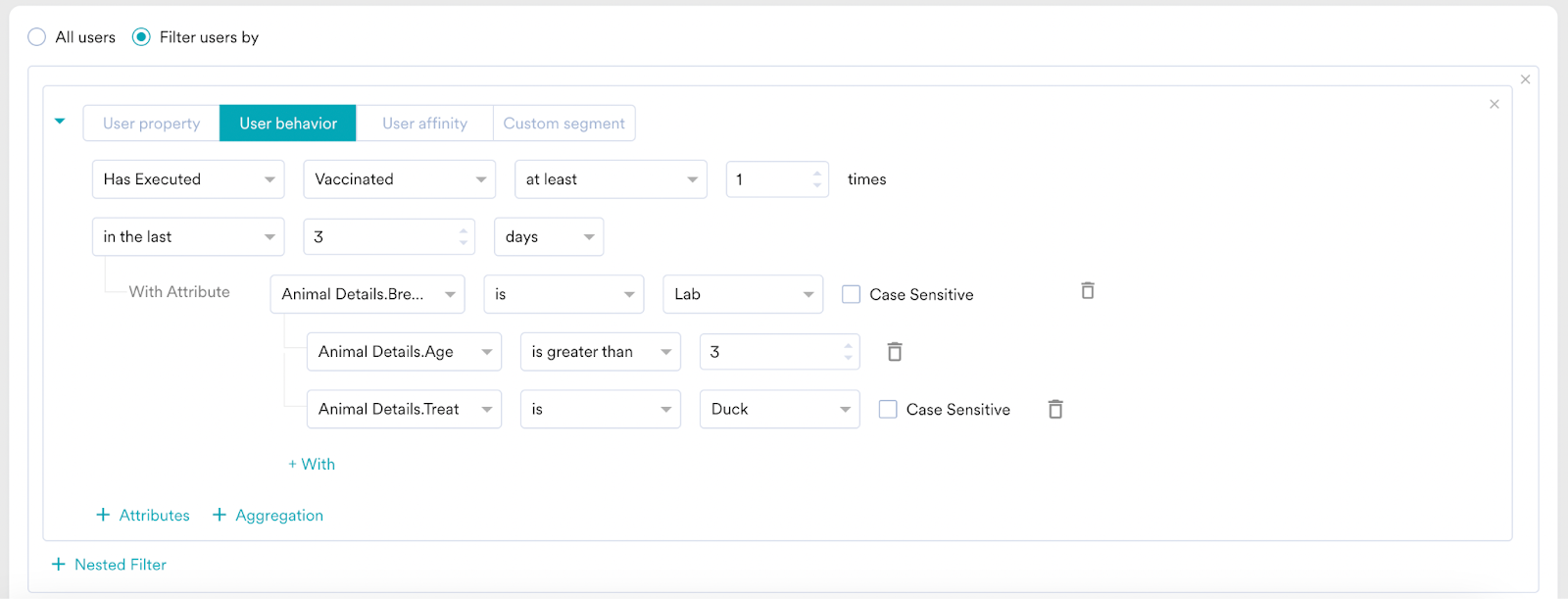The image size is (1568, 599).
Task: Delete the Animal Details.Treat attribute row
Action: tap(1054, 410)
